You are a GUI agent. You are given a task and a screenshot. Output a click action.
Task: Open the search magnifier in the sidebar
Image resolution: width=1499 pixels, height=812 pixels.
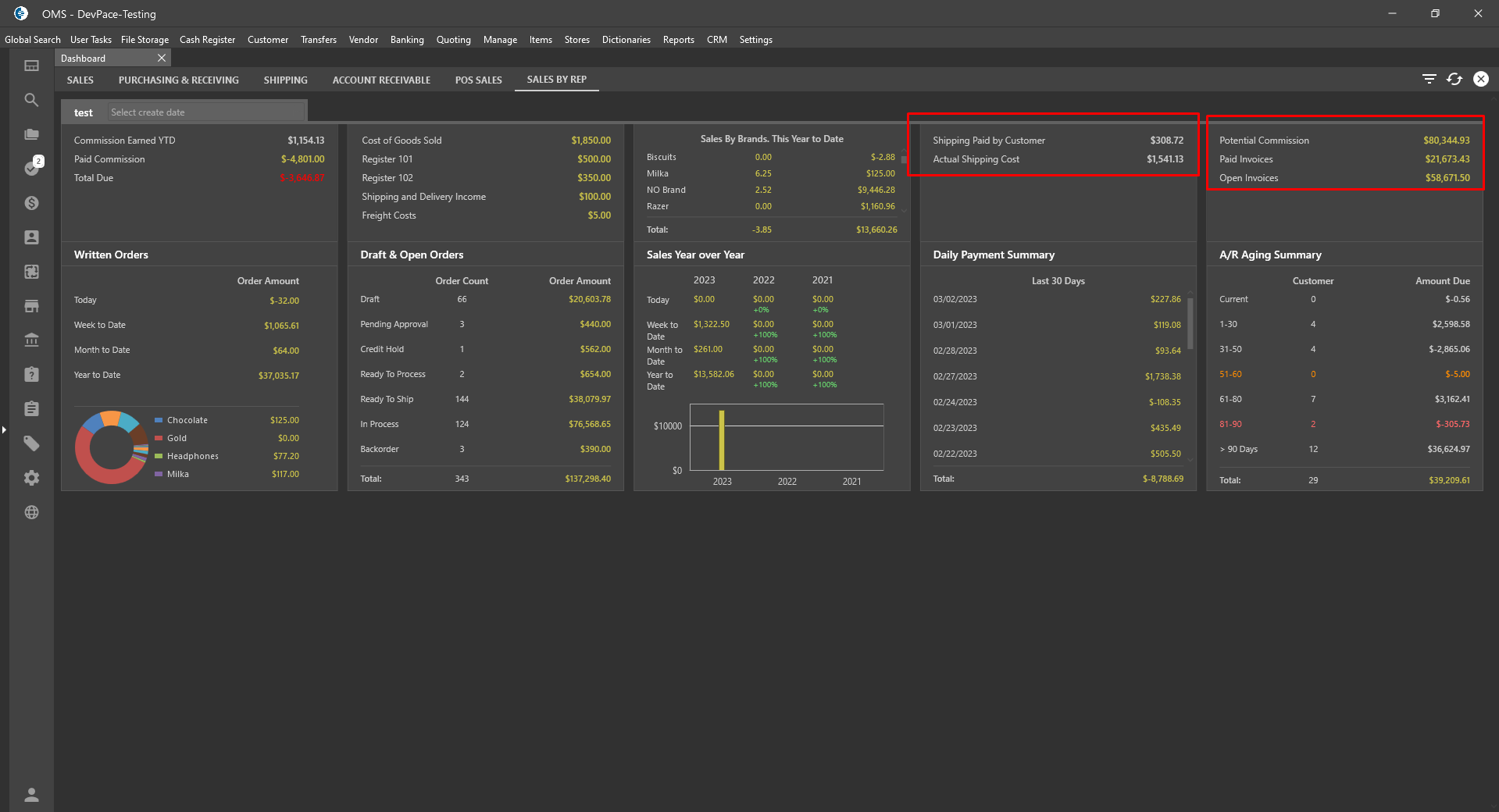pos(31,100)
